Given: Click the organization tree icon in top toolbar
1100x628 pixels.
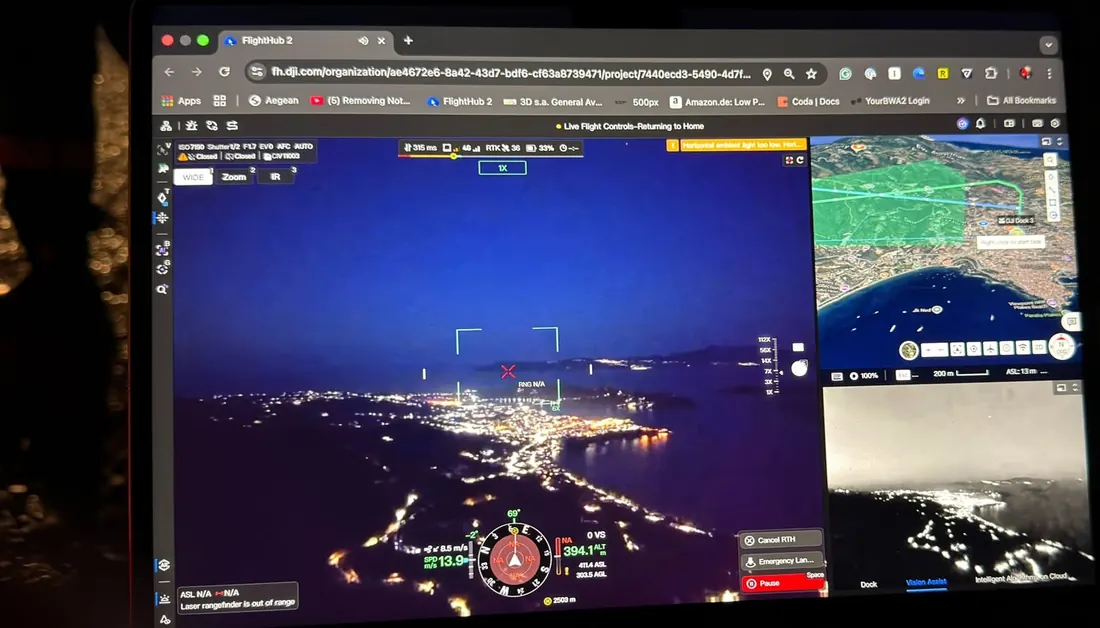Looking at the screenshot, I should (x=166, y=126).
